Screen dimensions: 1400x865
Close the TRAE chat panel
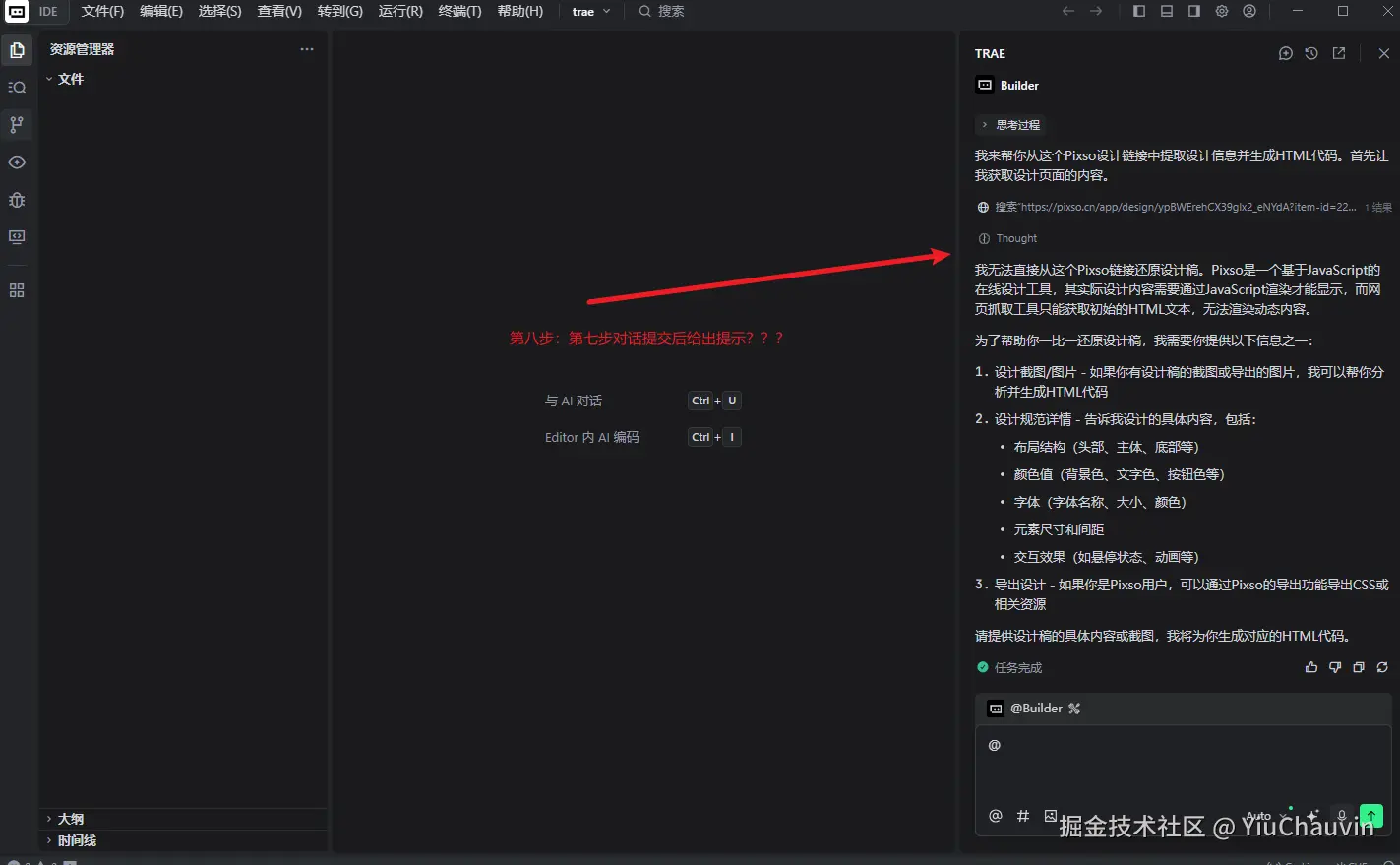[1384, 53]
